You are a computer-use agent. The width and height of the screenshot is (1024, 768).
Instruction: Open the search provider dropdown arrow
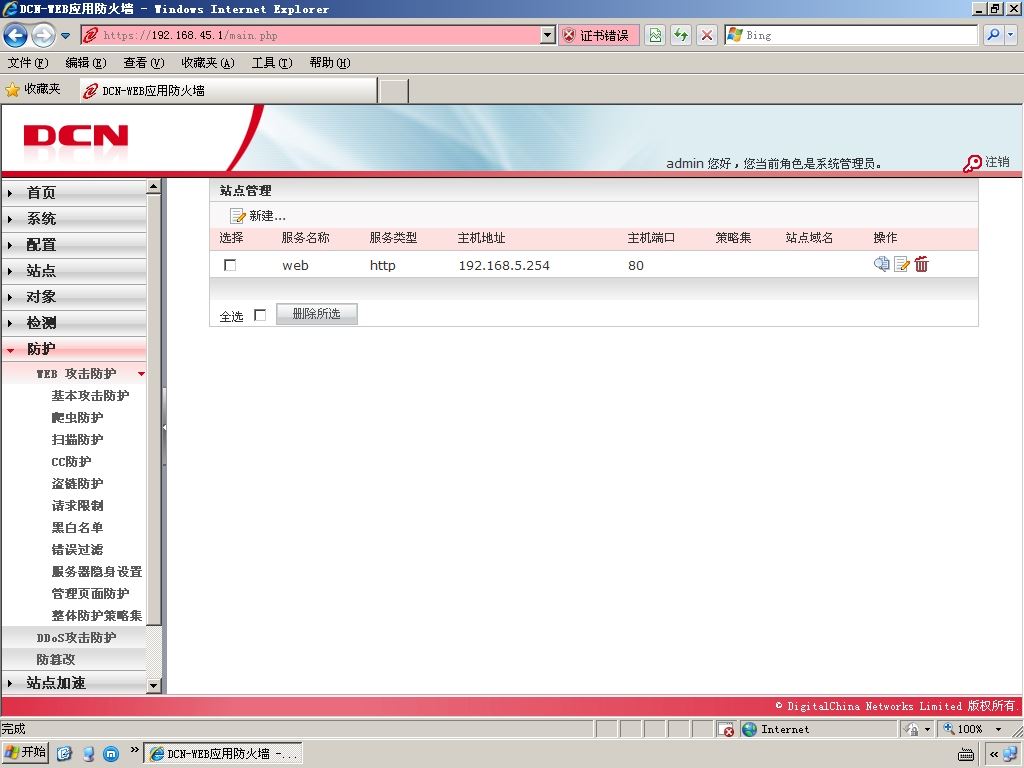[x=1011, y=35]
